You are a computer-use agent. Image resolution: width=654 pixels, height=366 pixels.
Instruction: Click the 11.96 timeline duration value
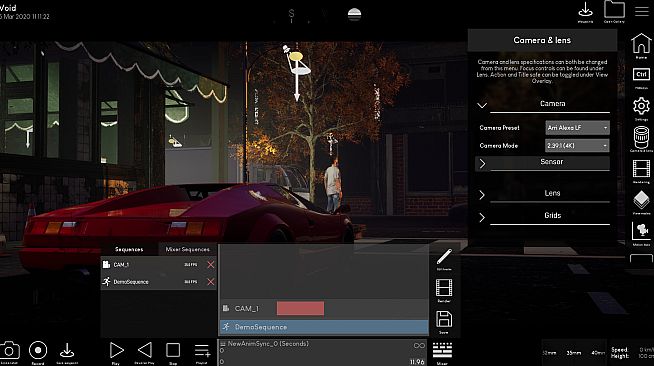417,362
